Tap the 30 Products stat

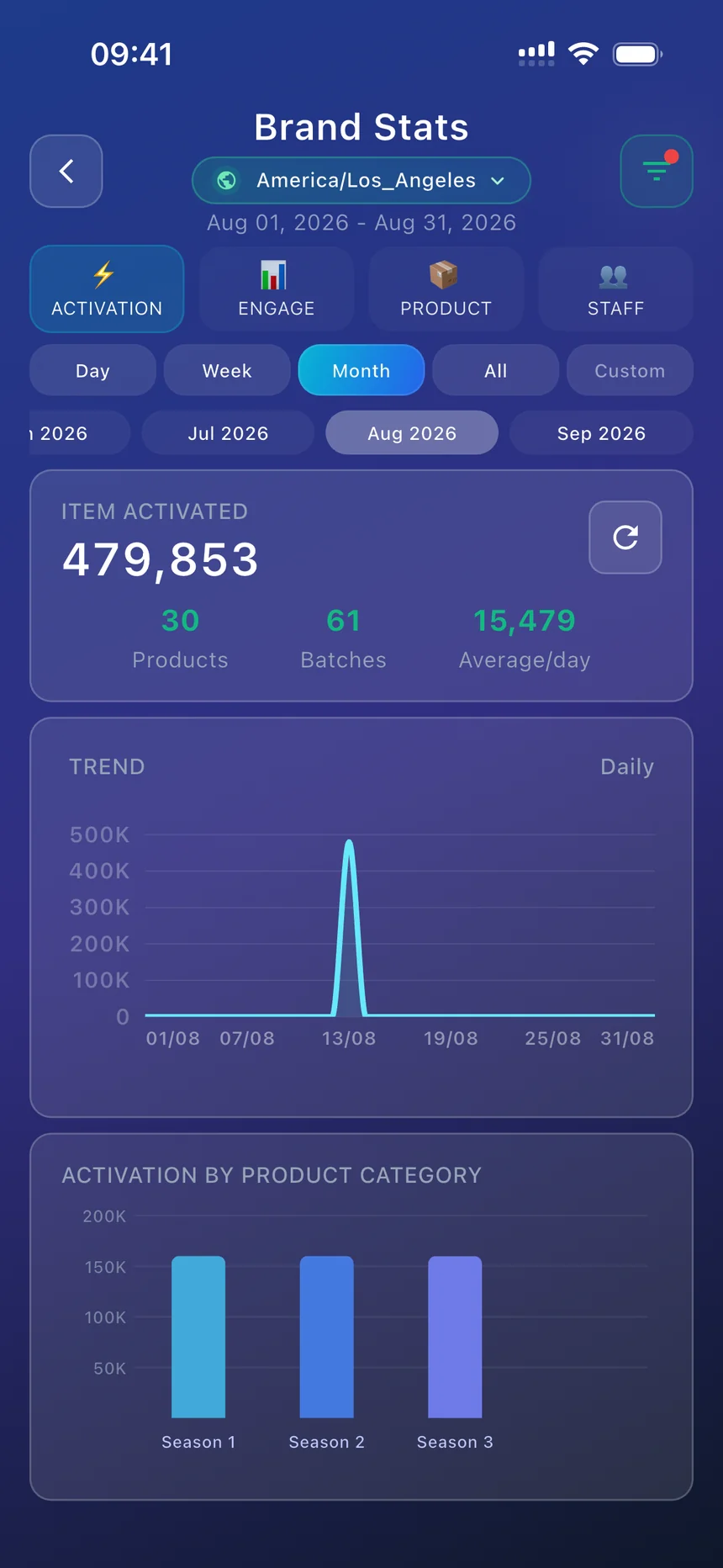(180, 638)
